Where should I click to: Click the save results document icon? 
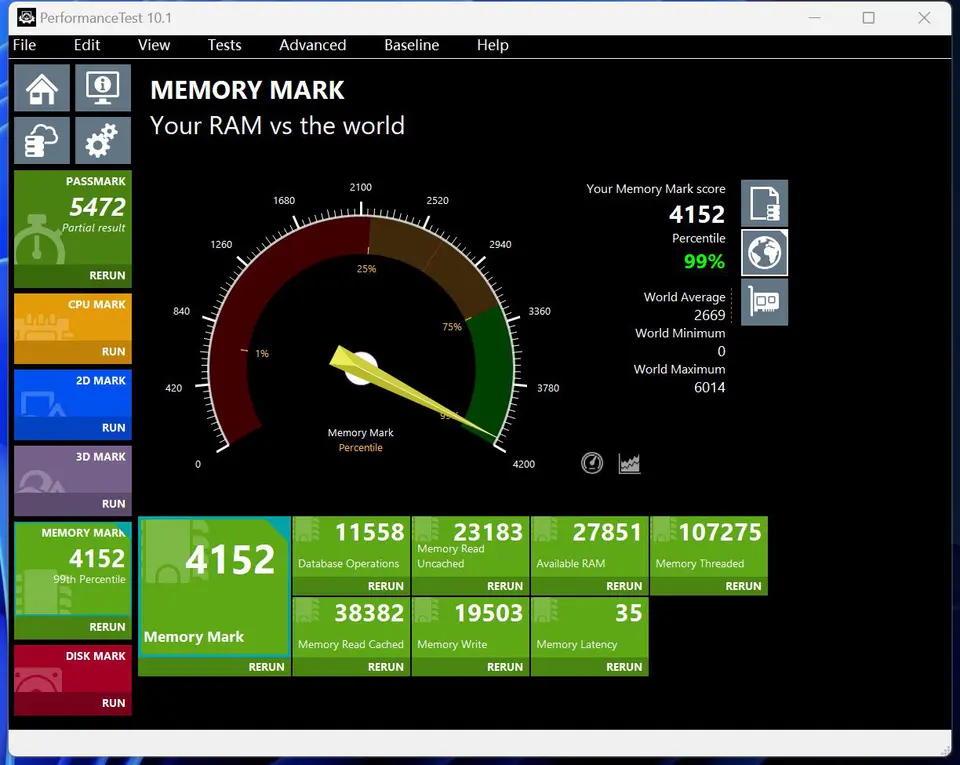point(764,203)
